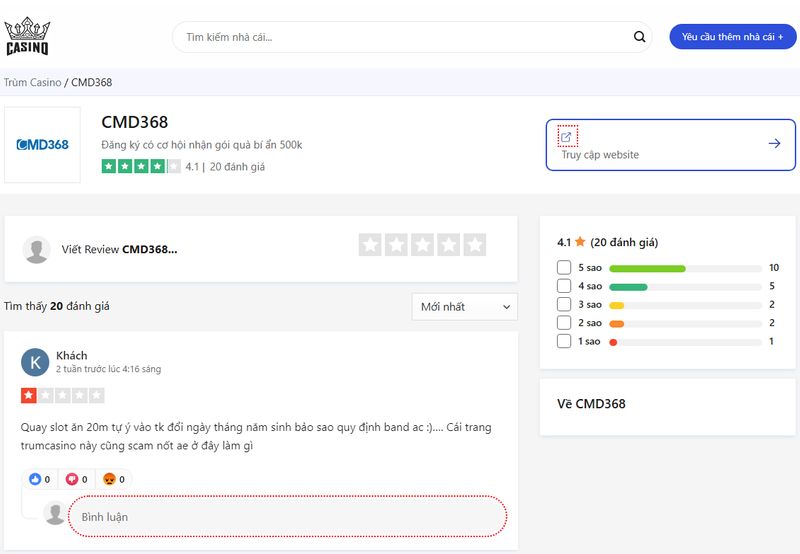Screen dimensions: 800x554
Task: Click the right arrow in Truy cập website box
Action: point(774,143)
